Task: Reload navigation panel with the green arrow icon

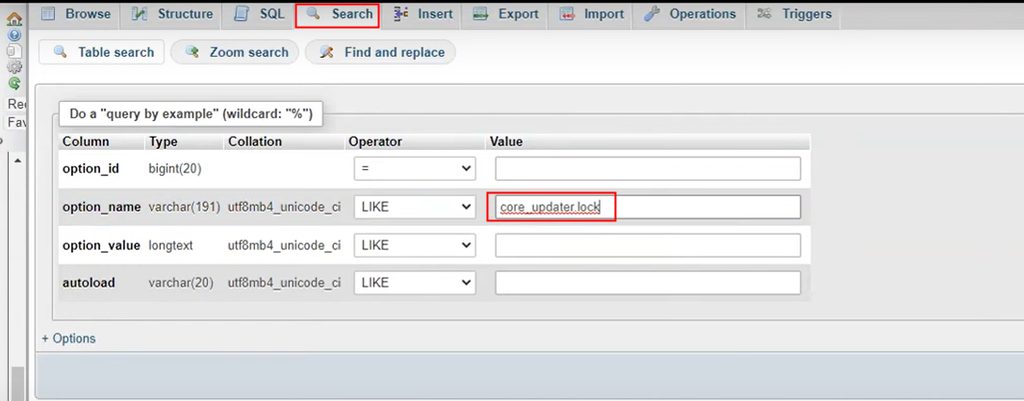Action: point(14,83)
